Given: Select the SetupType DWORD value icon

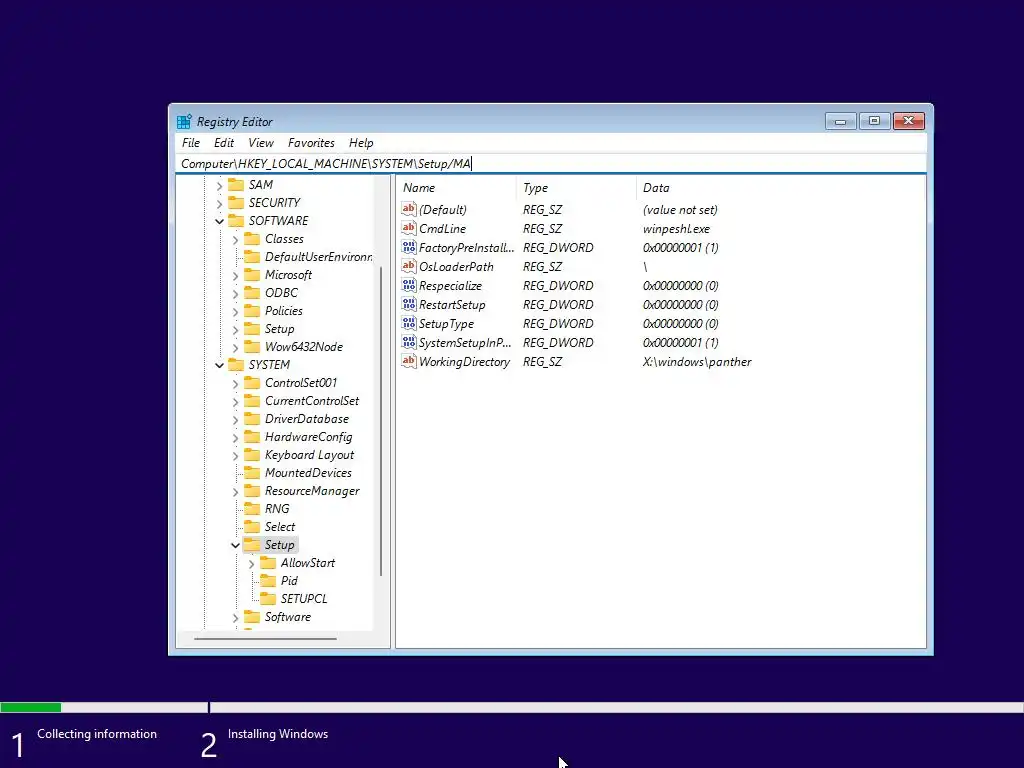Looking at the screenshot, I should [x=409, y=323].
